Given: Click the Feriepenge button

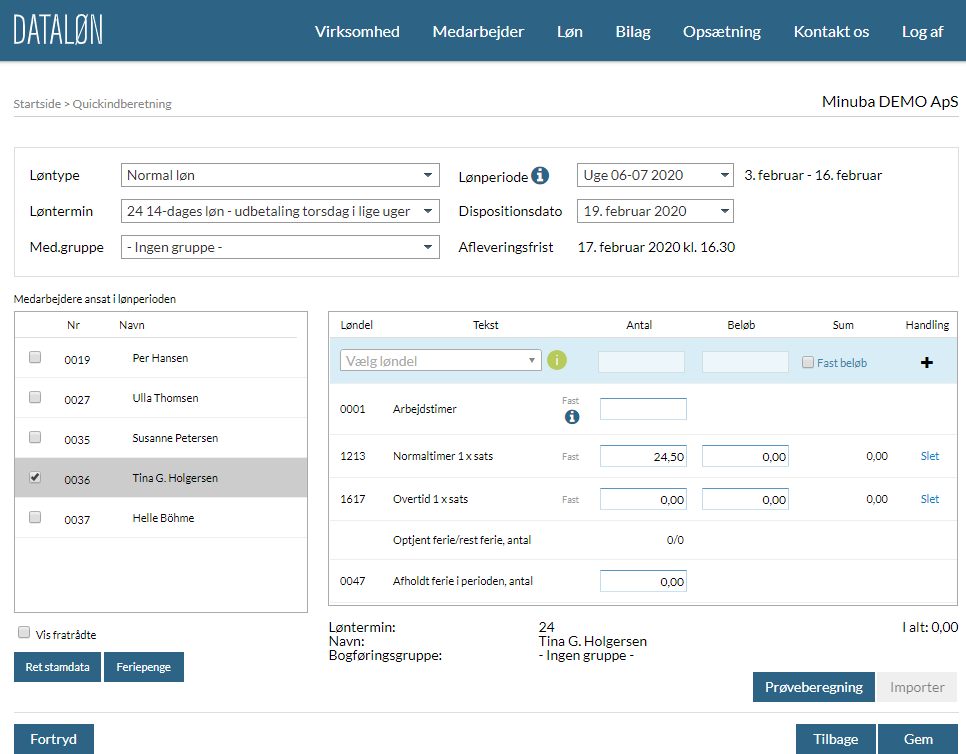Looking at the screenshot, I should 144,667.
